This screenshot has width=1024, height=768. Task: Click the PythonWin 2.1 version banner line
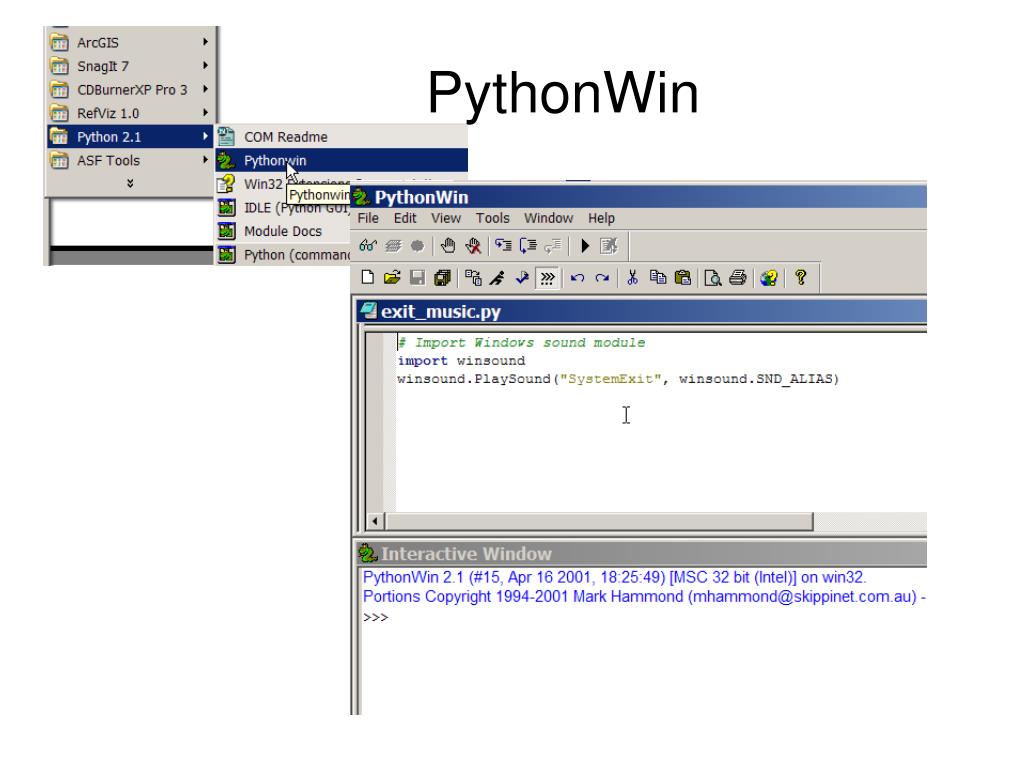(x=614, y=577)
